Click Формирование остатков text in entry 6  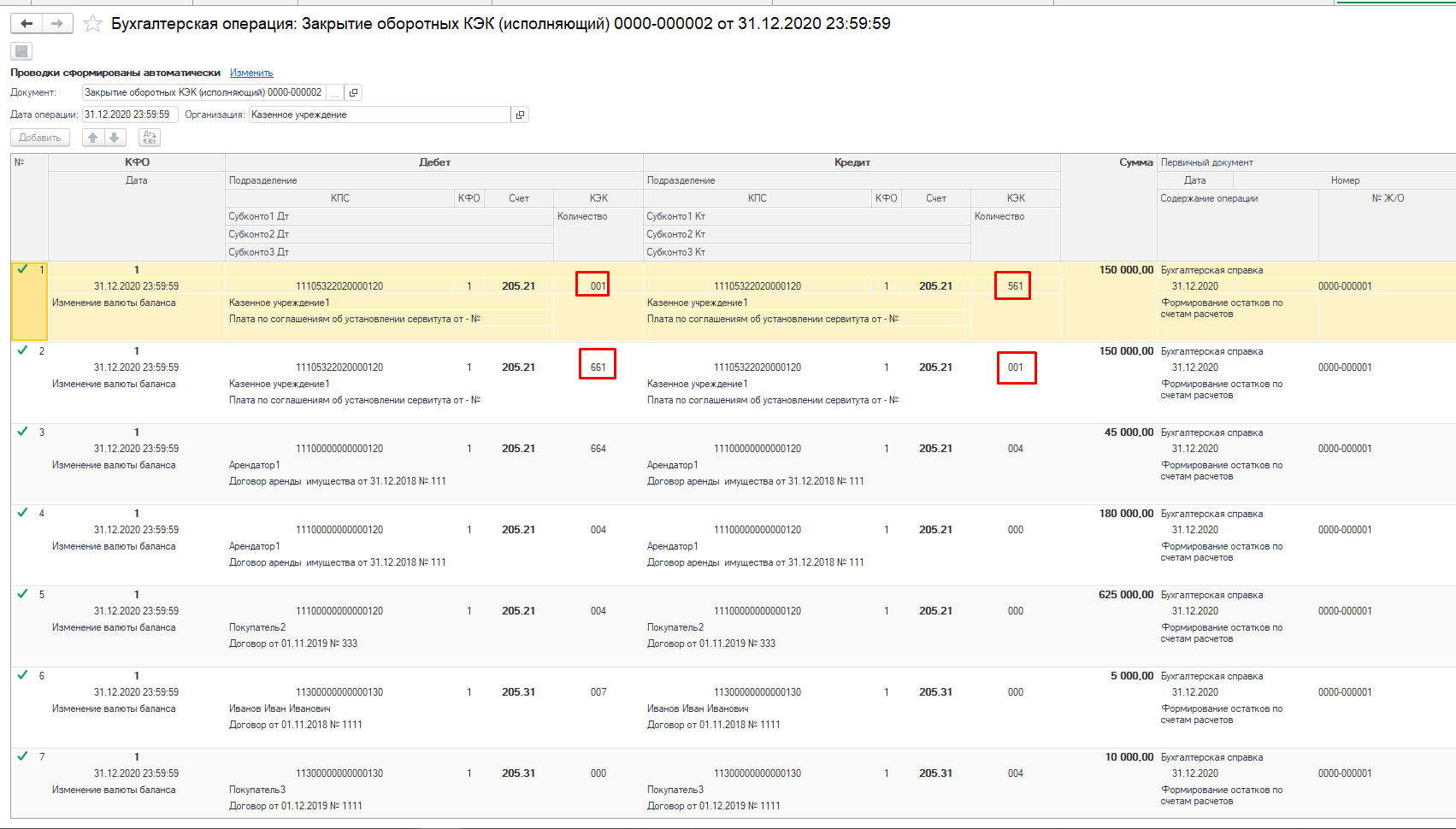coord(1222,714)
